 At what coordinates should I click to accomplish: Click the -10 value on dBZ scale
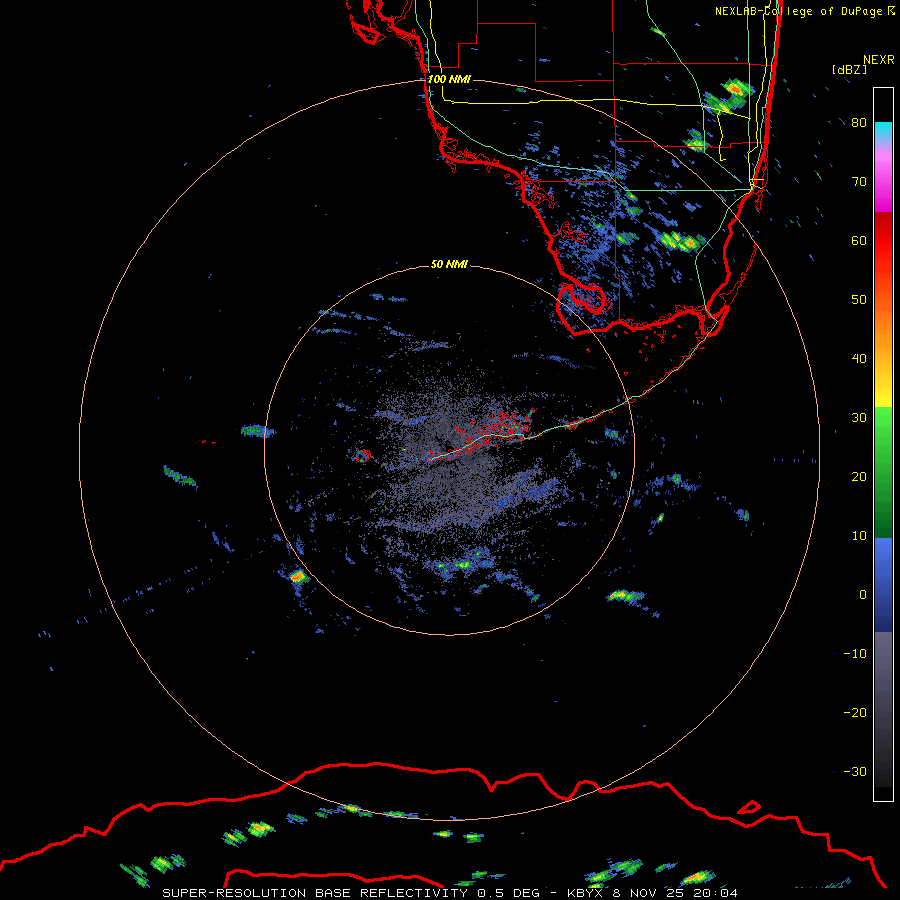855,654
